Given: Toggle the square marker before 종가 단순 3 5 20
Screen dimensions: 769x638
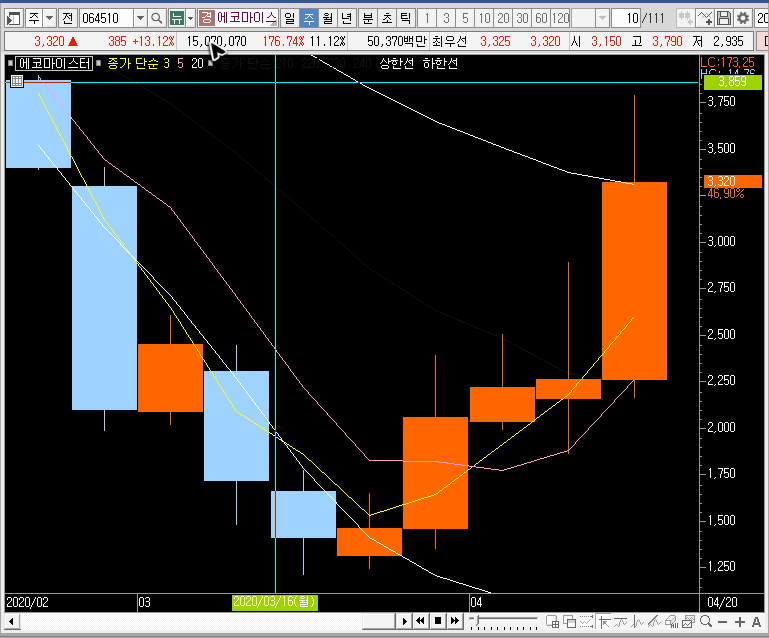Looking at the screenshot, I should click(x=99, y=63).
